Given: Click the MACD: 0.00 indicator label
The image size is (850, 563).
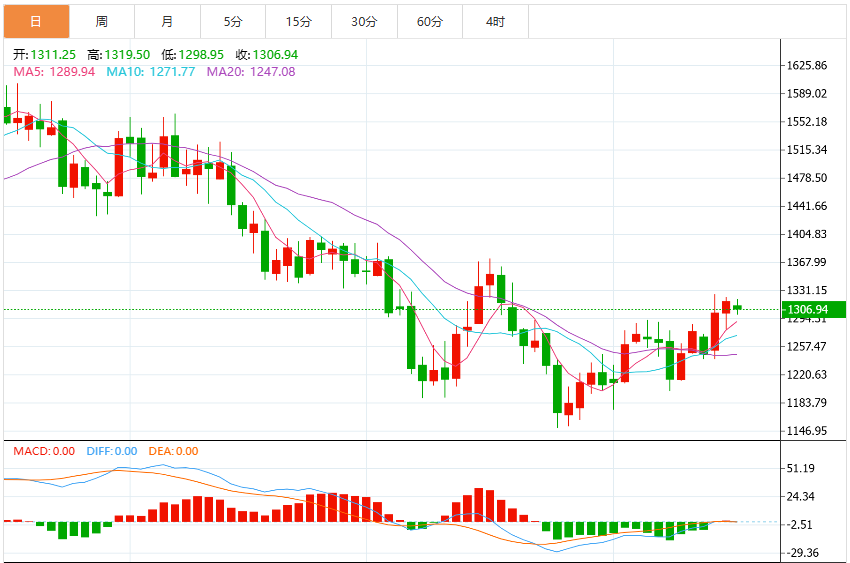Looking at the screenshot, I should click(44, 451).
